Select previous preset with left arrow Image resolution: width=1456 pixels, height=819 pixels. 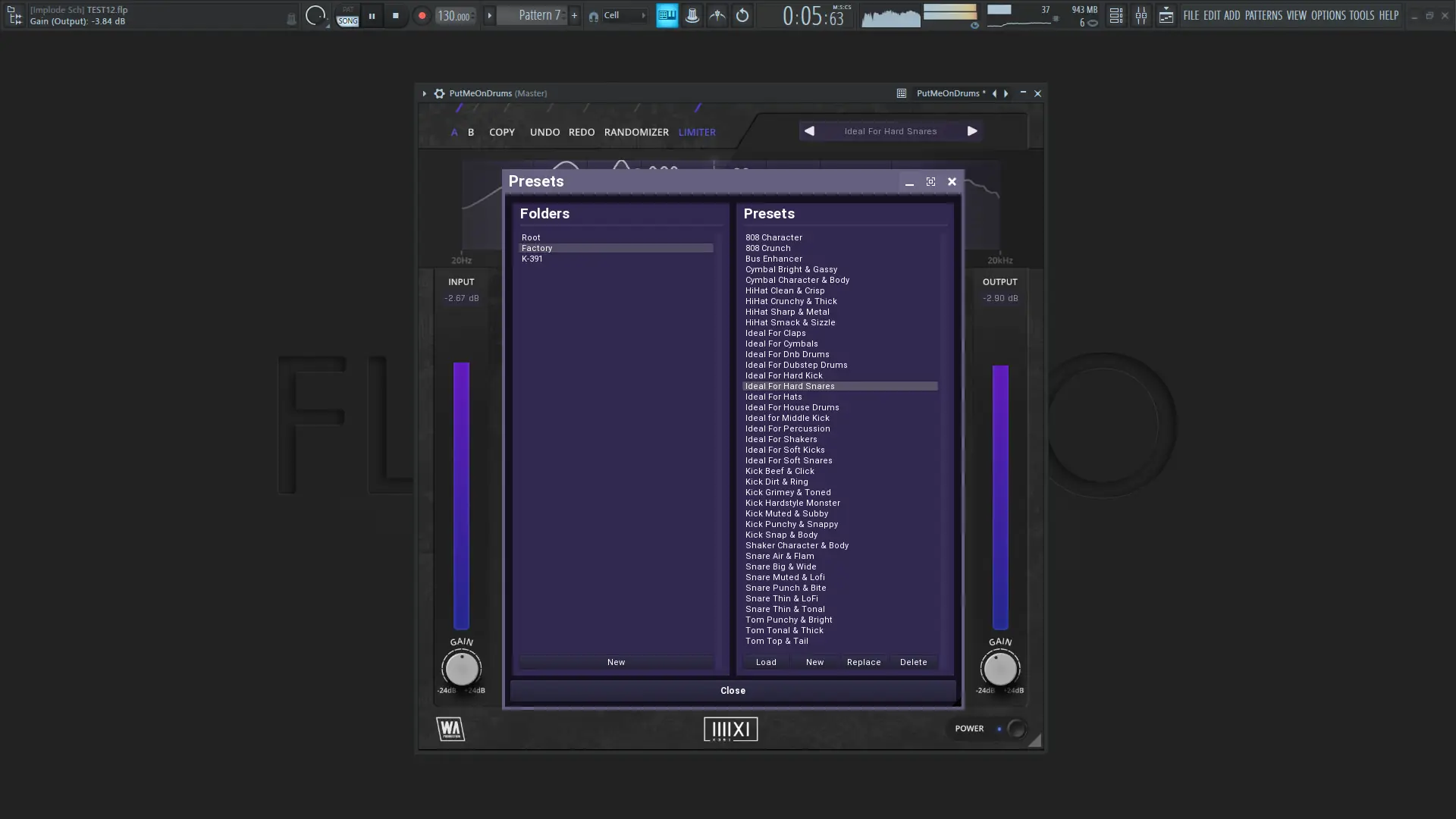(809, 131)
